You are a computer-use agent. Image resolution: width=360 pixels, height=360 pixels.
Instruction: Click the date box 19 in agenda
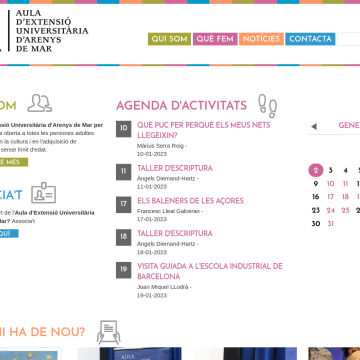[124, 270]
